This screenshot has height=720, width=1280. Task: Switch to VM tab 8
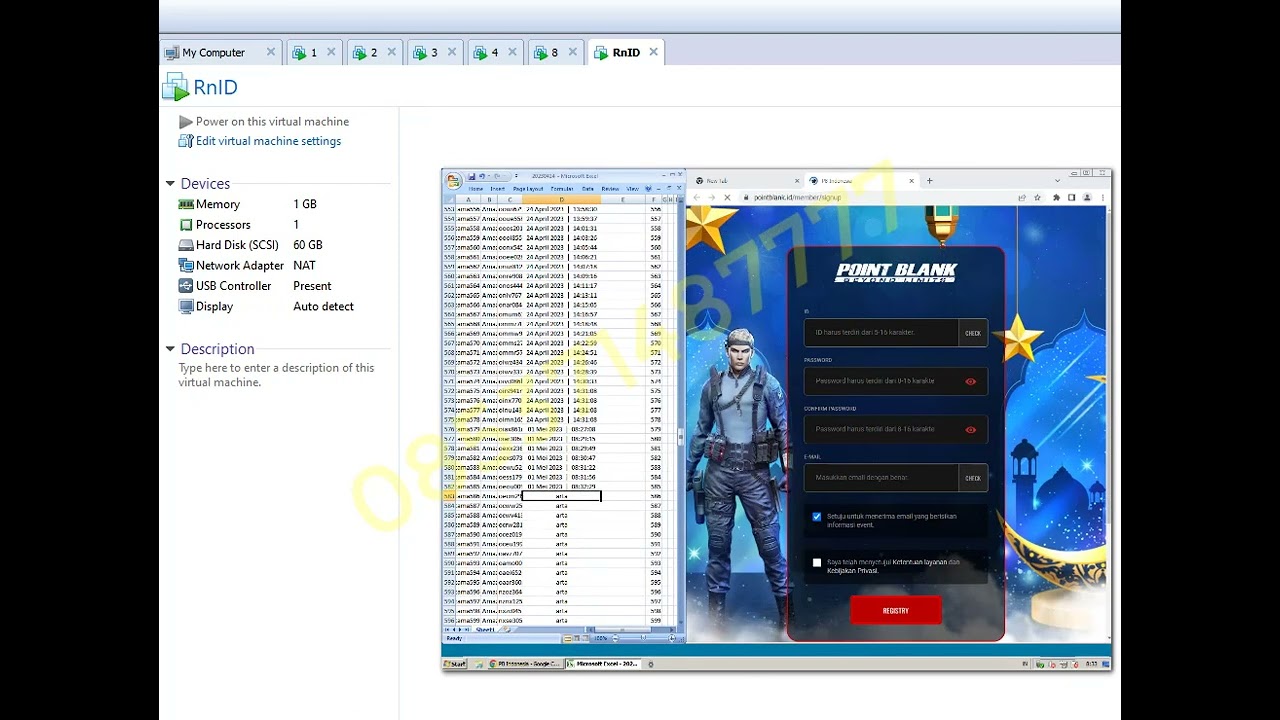[554, 53]
